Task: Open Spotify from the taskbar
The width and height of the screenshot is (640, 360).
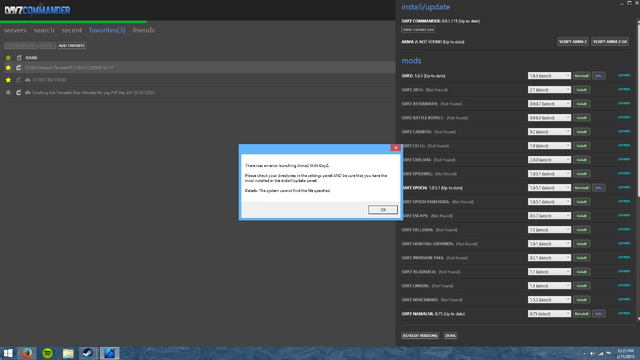Action: pyautogui.click(x=47, y=353)
